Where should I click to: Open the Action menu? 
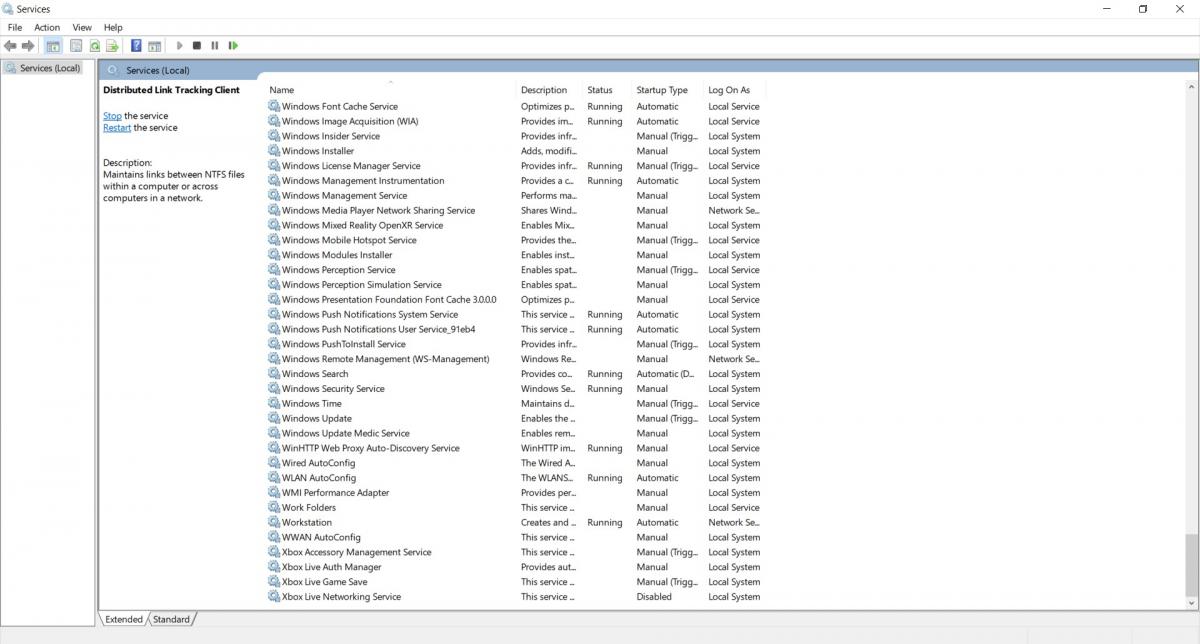pos(47,27)
